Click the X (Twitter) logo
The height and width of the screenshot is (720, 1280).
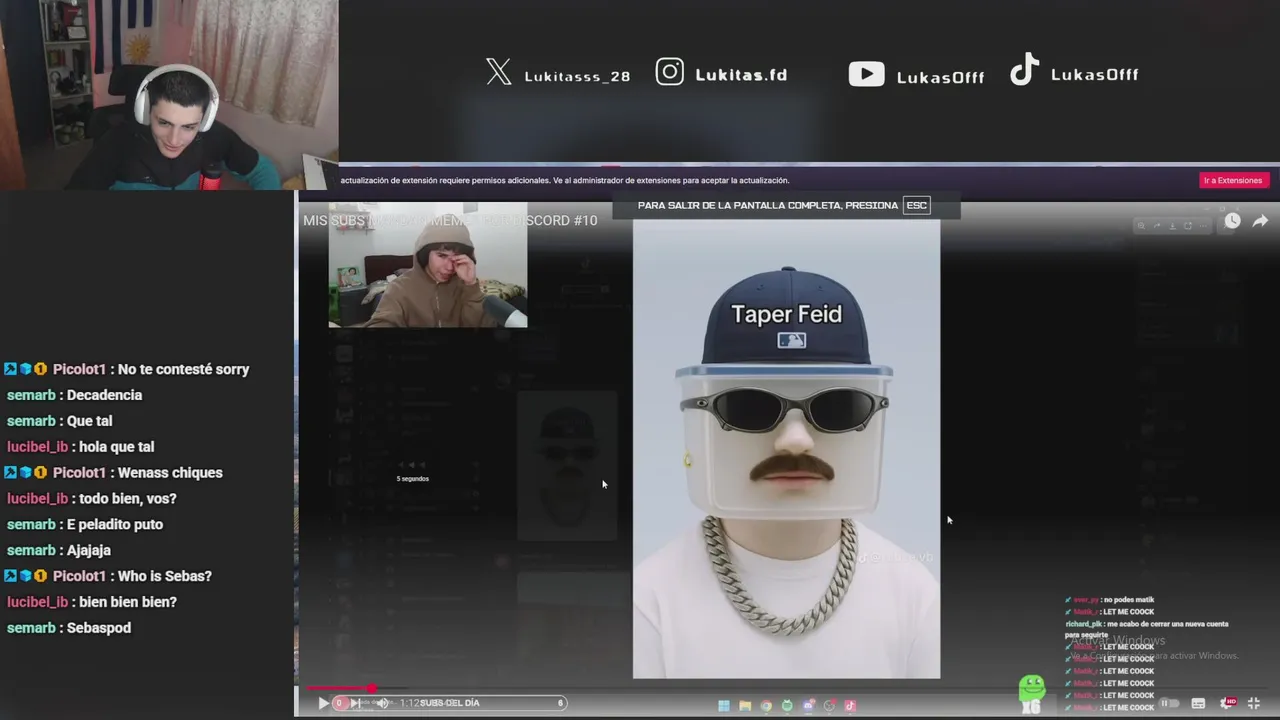pos(498,72)
